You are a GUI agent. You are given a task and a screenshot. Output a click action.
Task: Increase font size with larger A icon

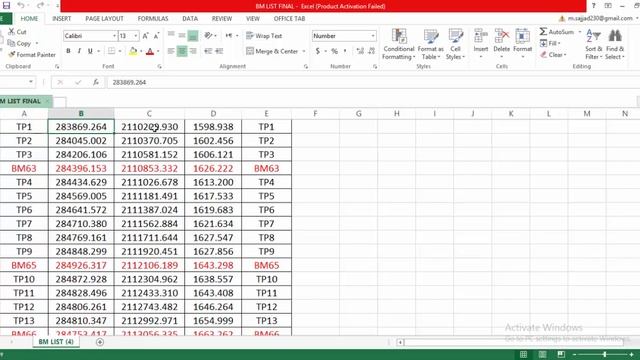(145, 36)
